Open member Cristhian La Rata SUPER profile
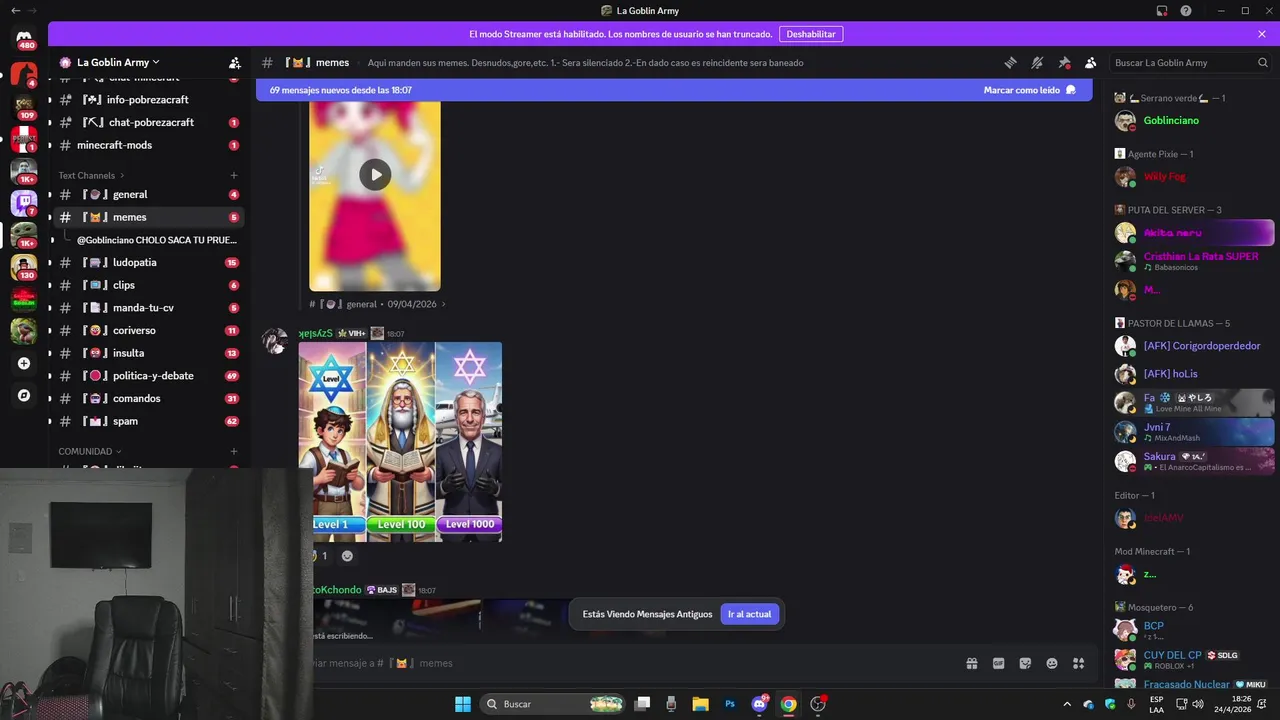The height and width of the screenshot is (720, 1280). (x=1193, y=261)
